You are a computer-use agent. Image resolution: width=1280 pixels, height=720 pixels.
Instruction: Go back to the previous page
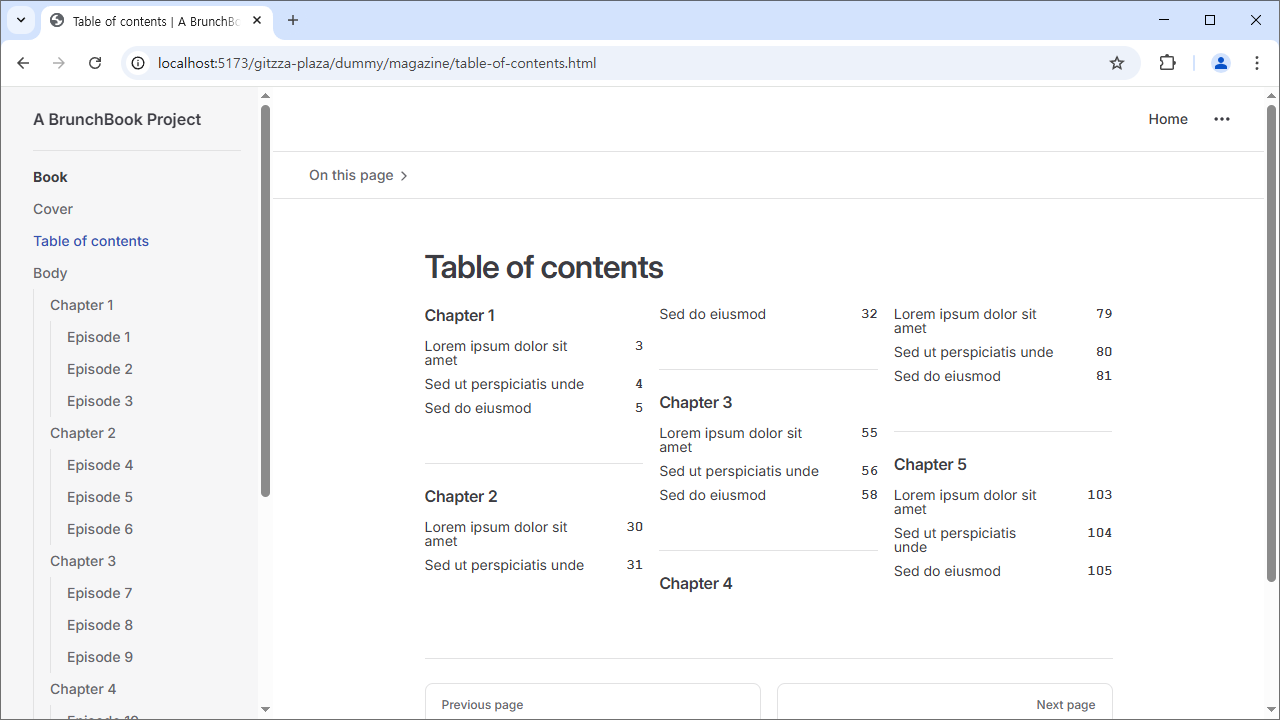[x=23, y=63]
